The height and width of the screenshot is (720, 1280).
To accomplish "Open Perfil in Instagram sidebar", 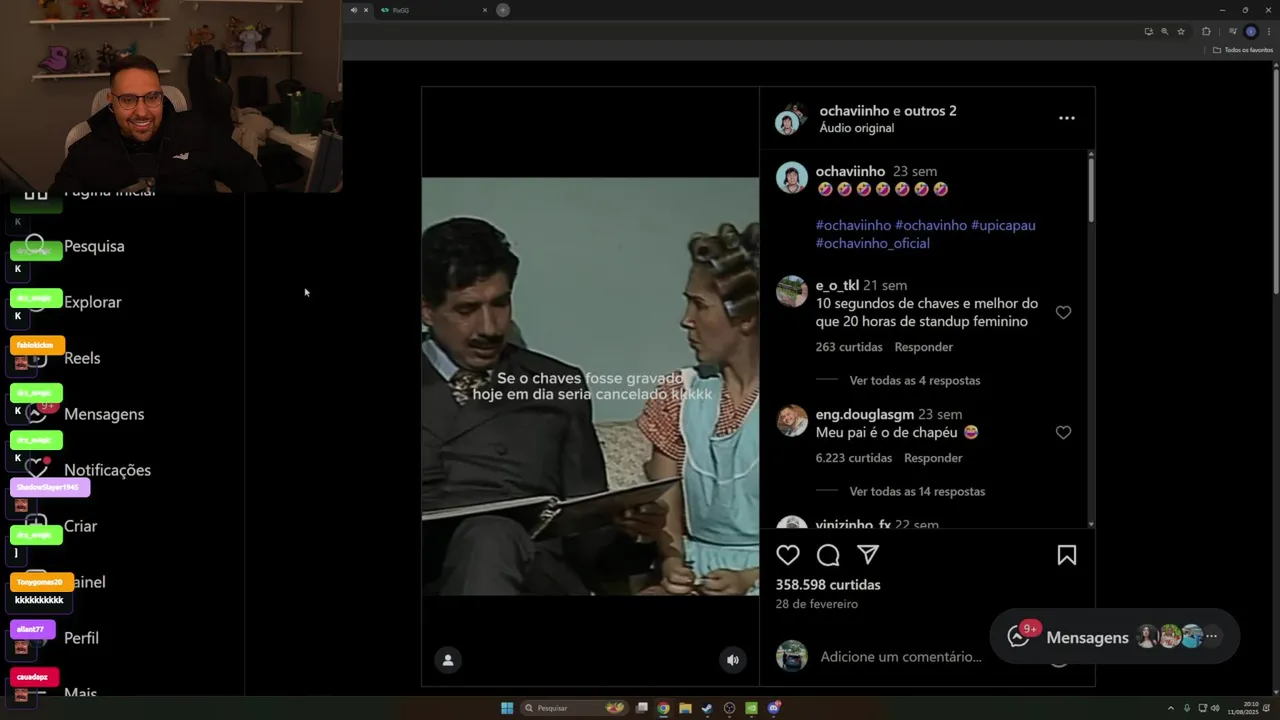I will tap(81, 638).
